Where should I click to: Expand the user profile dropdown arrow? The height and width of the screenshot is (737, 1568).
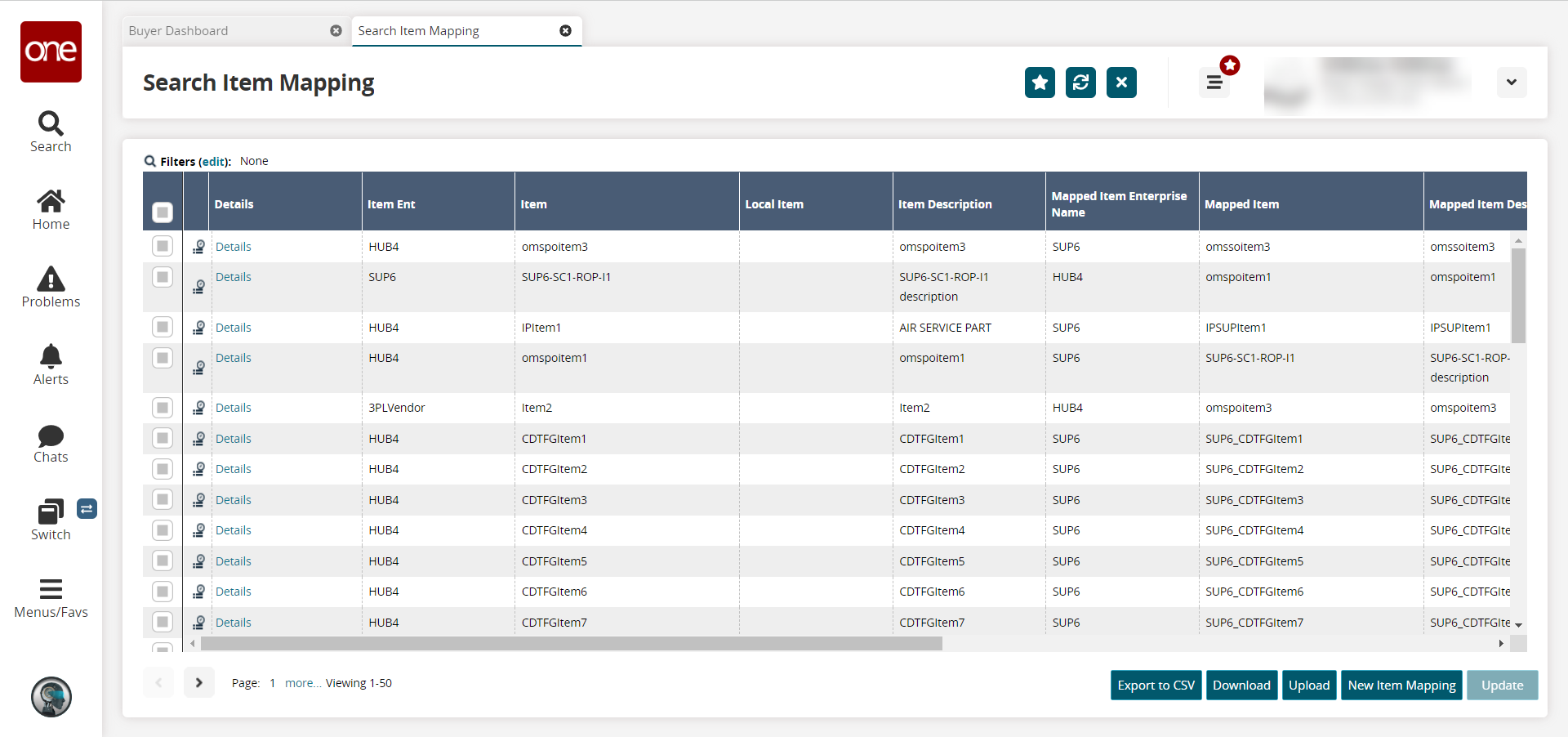tap(1512, 83)
